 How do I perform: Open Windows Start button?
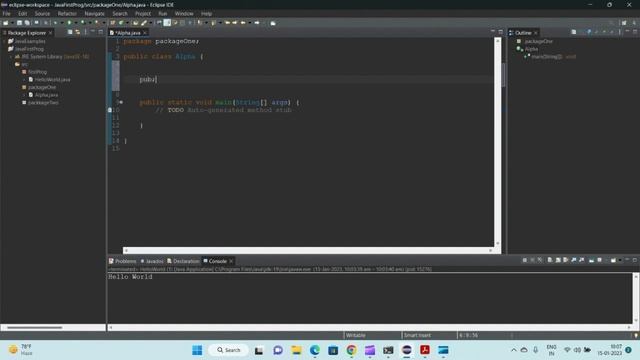coord(197,350)
